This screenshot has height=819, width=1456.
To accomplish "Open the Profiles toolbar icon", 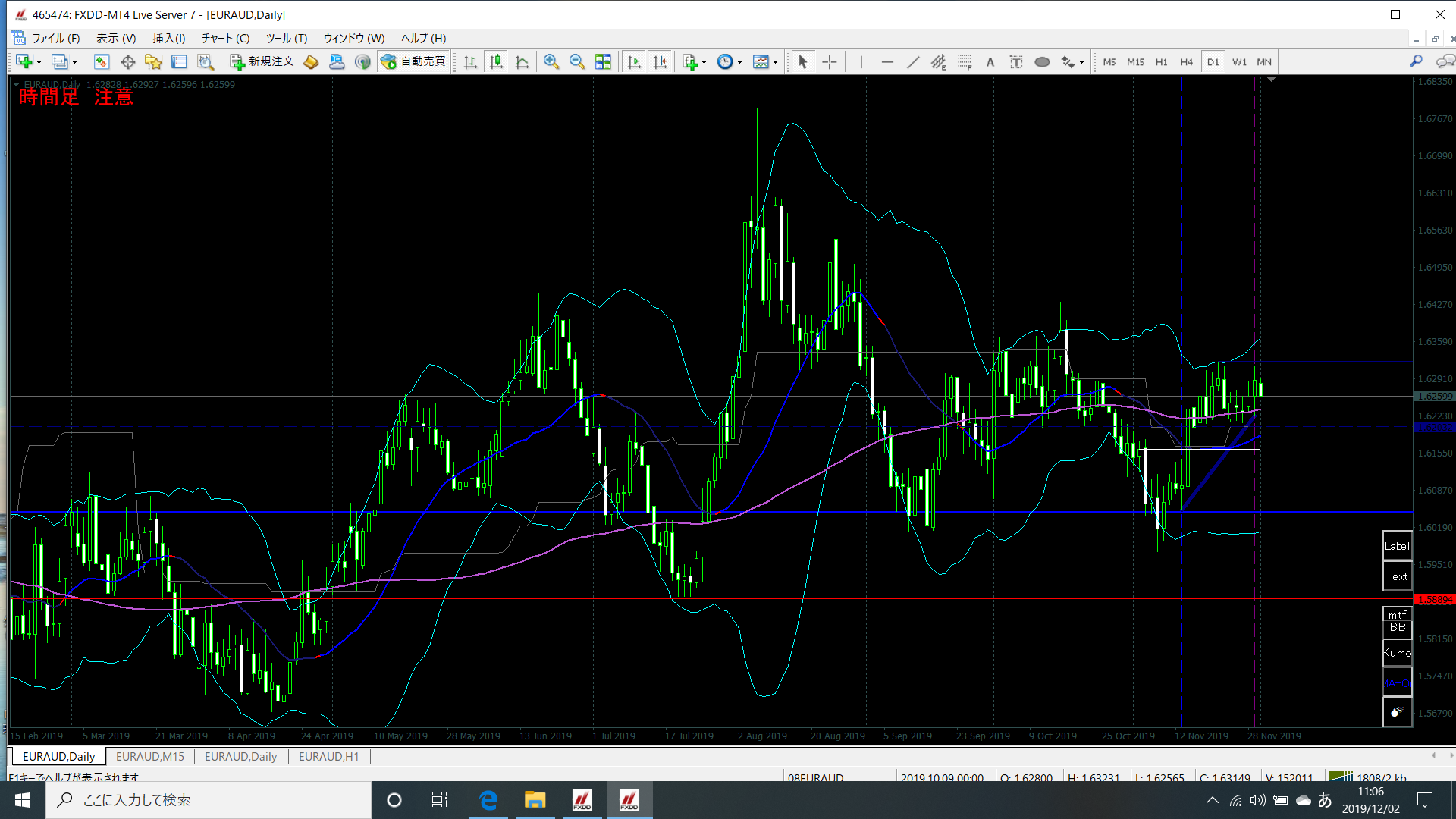I will tap(59, 62).
